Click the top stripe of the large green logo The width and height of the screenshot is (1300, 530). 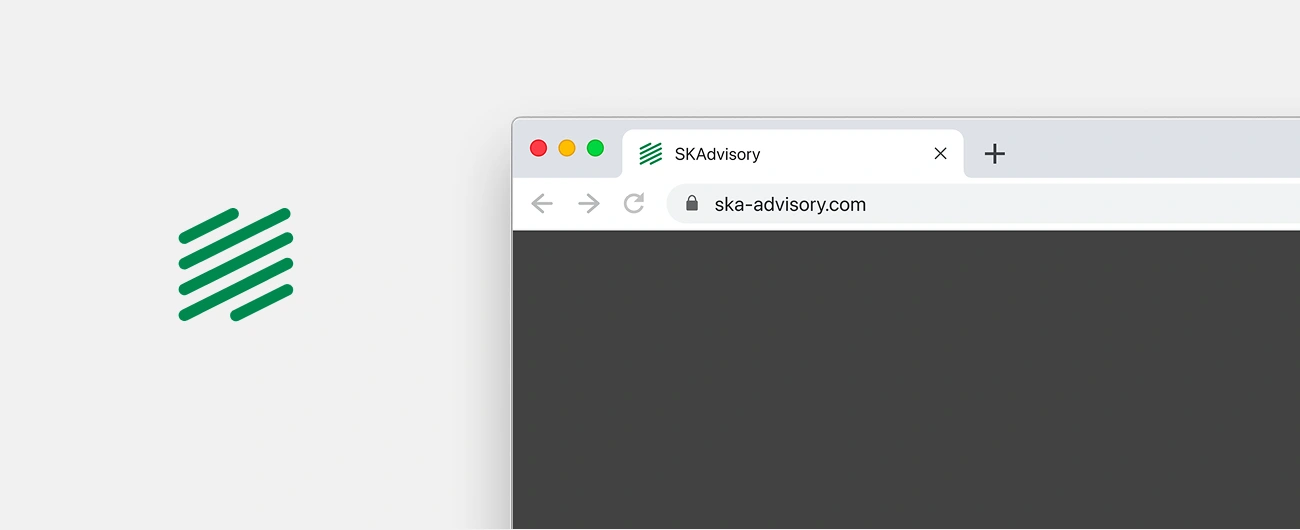point(209,225)
